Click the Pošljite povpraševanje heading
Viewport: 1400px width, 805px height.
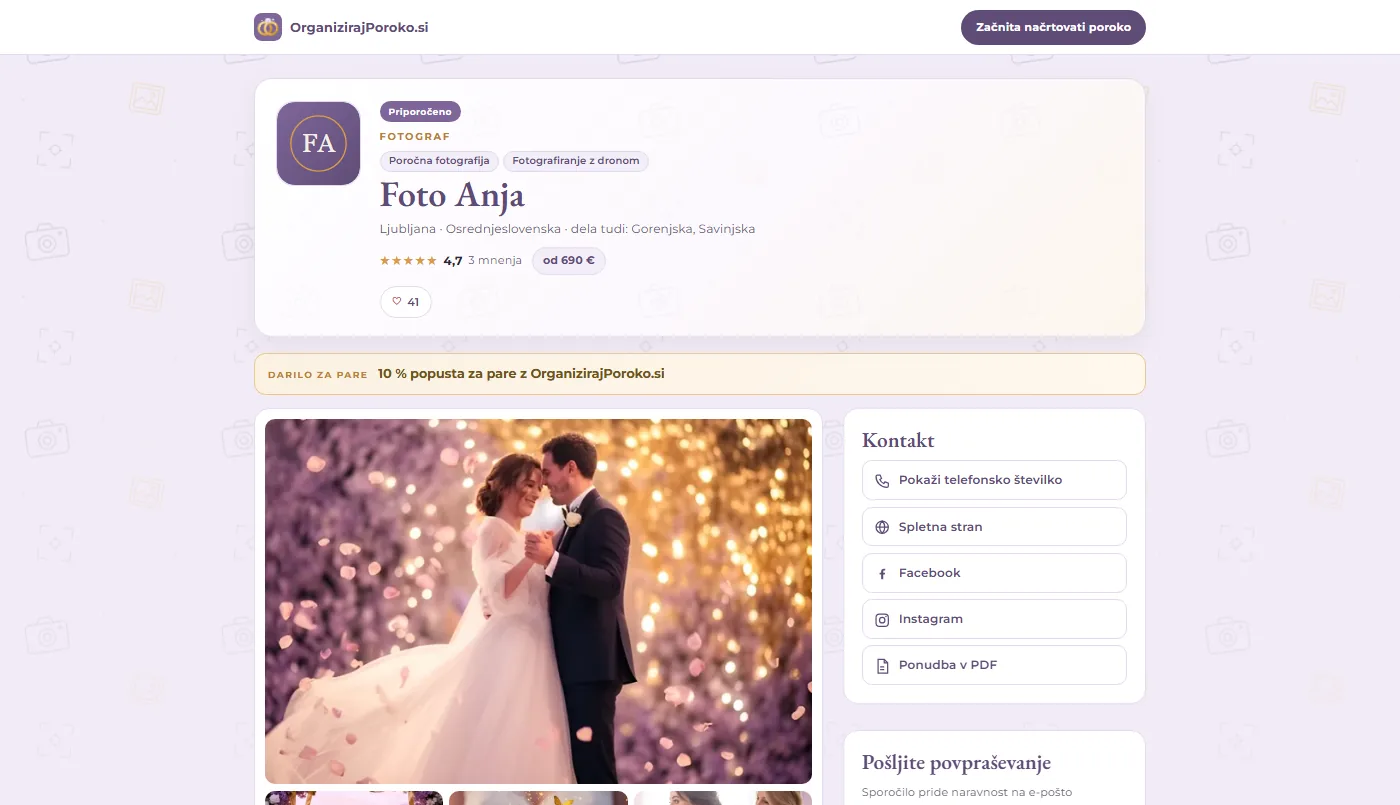click(x=956, y=763)
